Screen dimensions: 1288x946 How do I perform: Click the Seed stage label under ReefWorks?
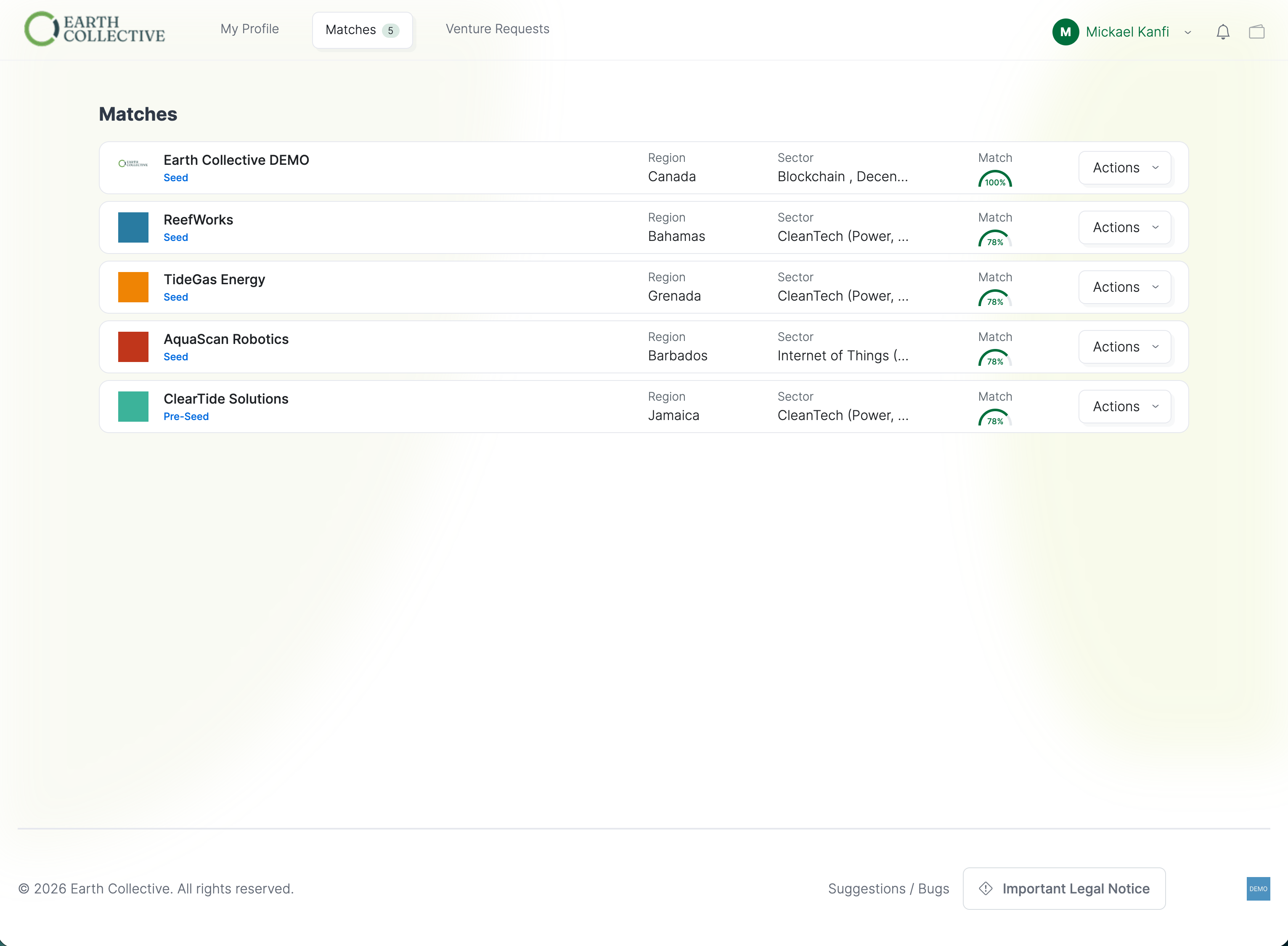(175, 238)
